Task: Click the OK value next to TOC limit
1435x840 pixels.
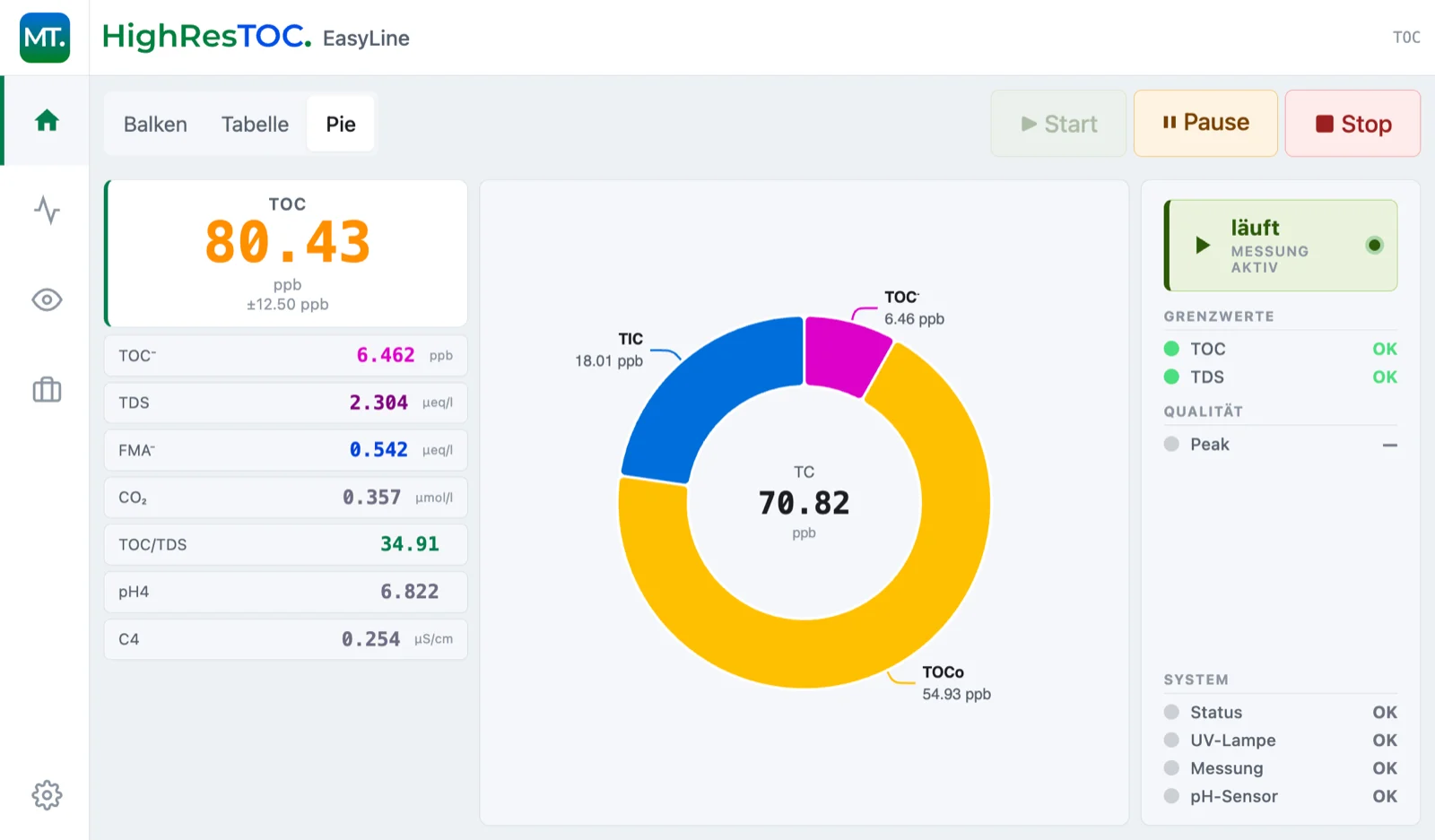Action: point(1385,349)
